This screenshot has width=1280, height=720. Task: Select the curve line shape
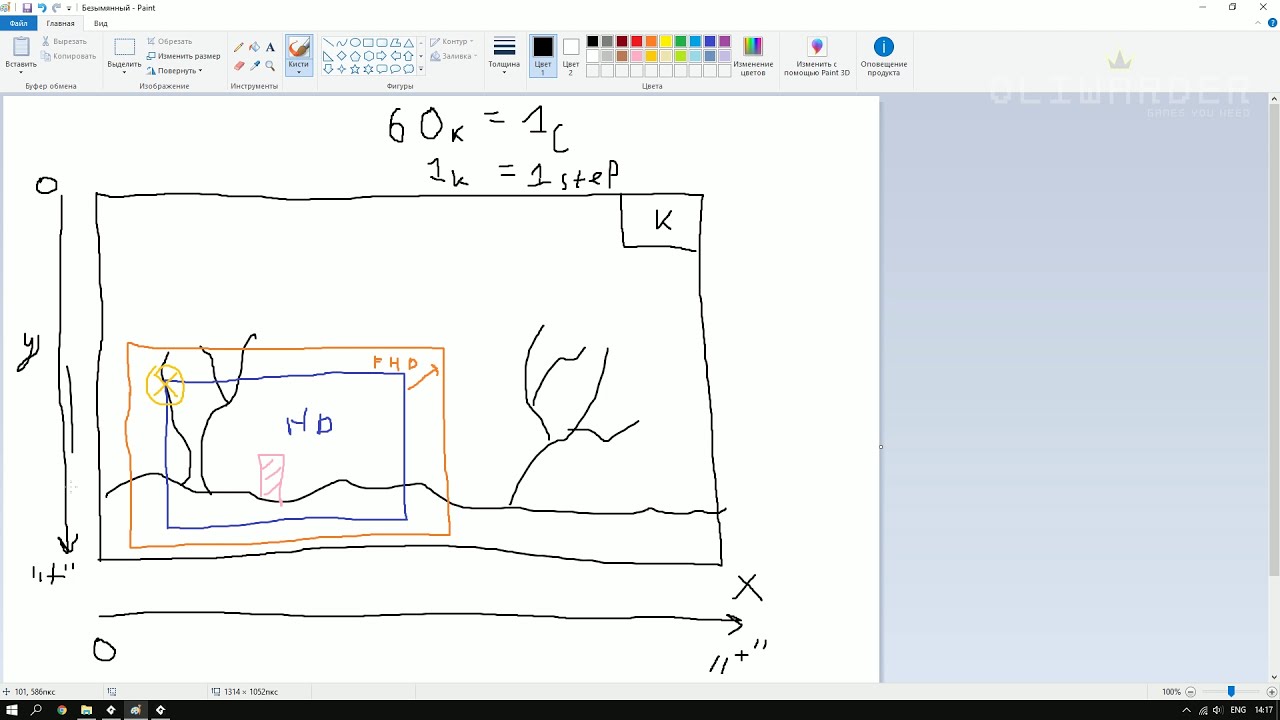click(x=341, y=43)
